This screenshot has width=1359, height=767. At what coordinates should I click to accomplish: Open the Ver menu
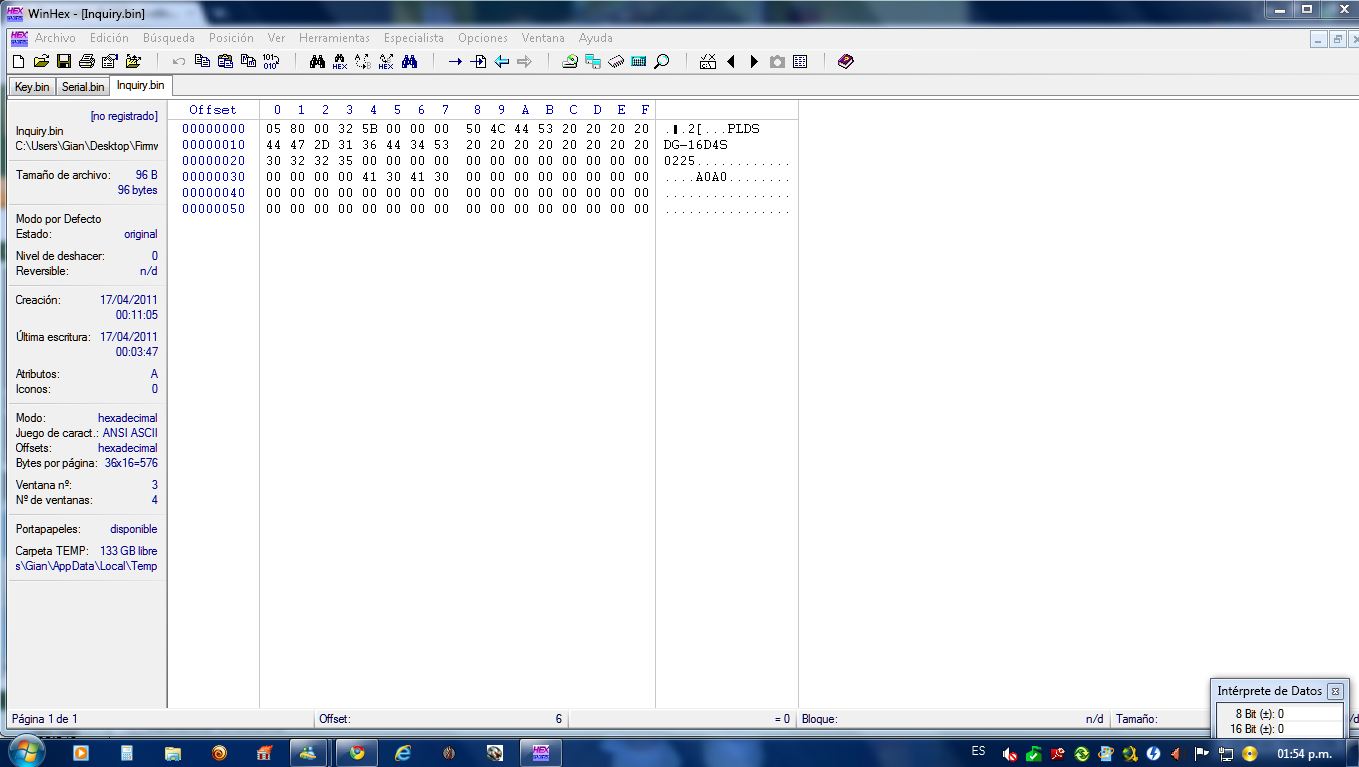(276, 38)
